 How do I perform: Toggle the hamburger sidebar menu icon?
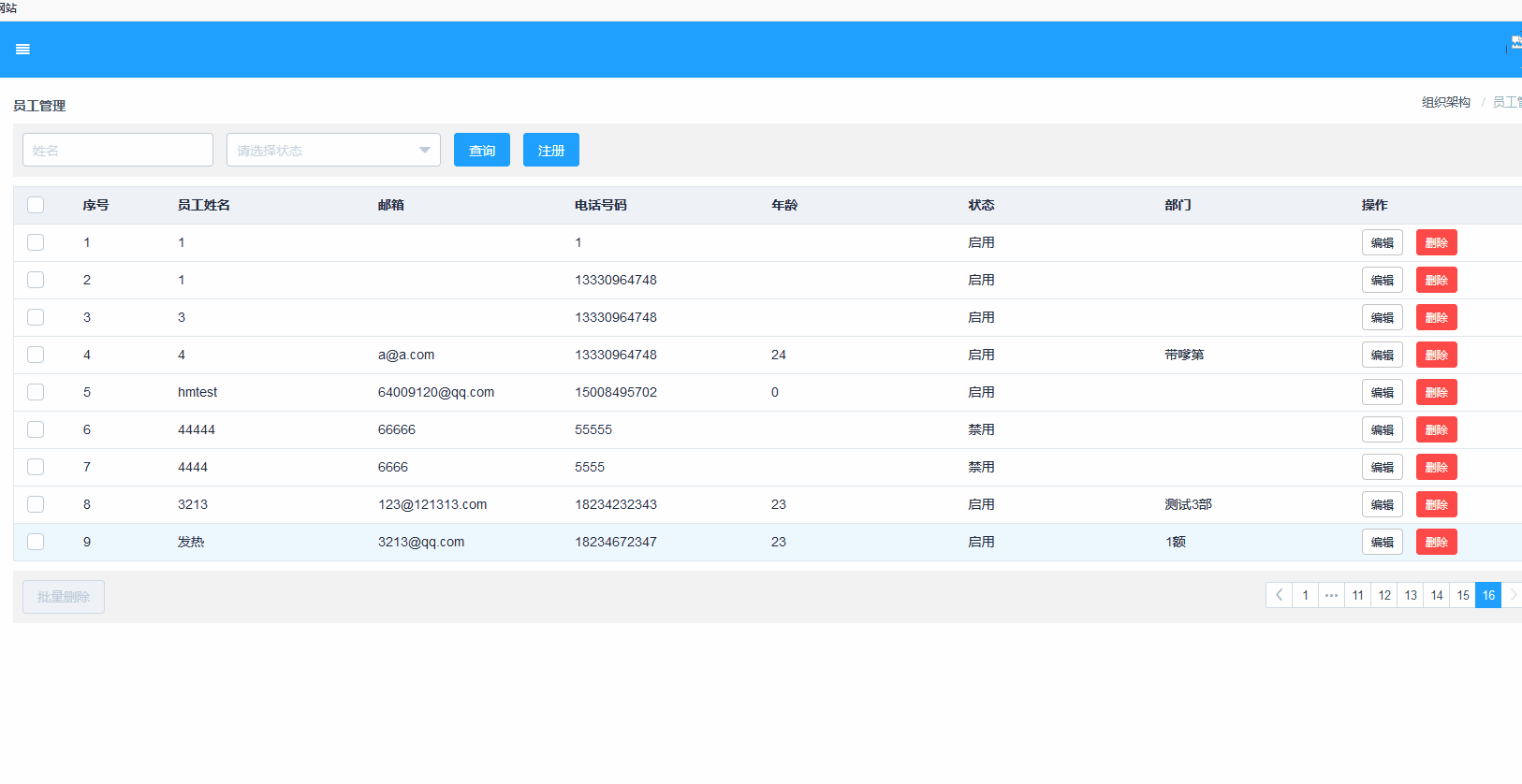(23, 50)
